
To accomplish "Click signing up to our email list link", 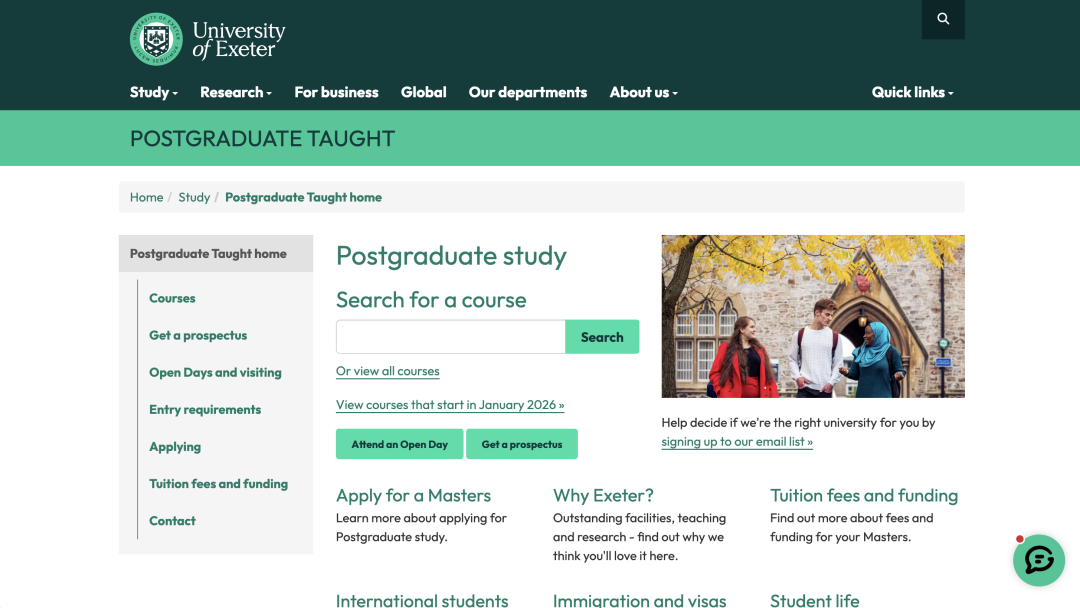I will pos(737,442).
